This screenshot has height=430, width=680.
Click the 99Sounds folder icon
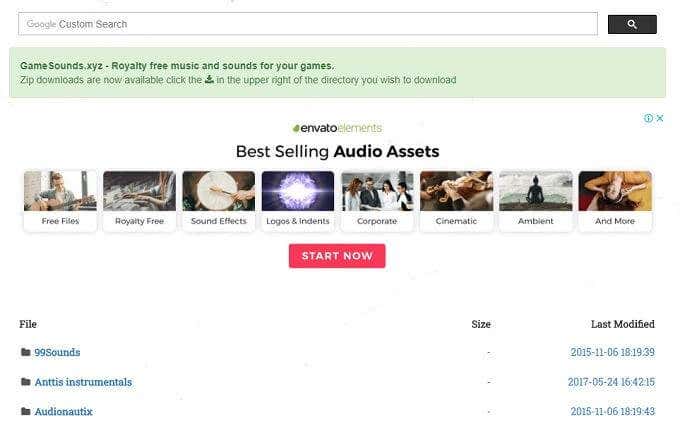26,352
